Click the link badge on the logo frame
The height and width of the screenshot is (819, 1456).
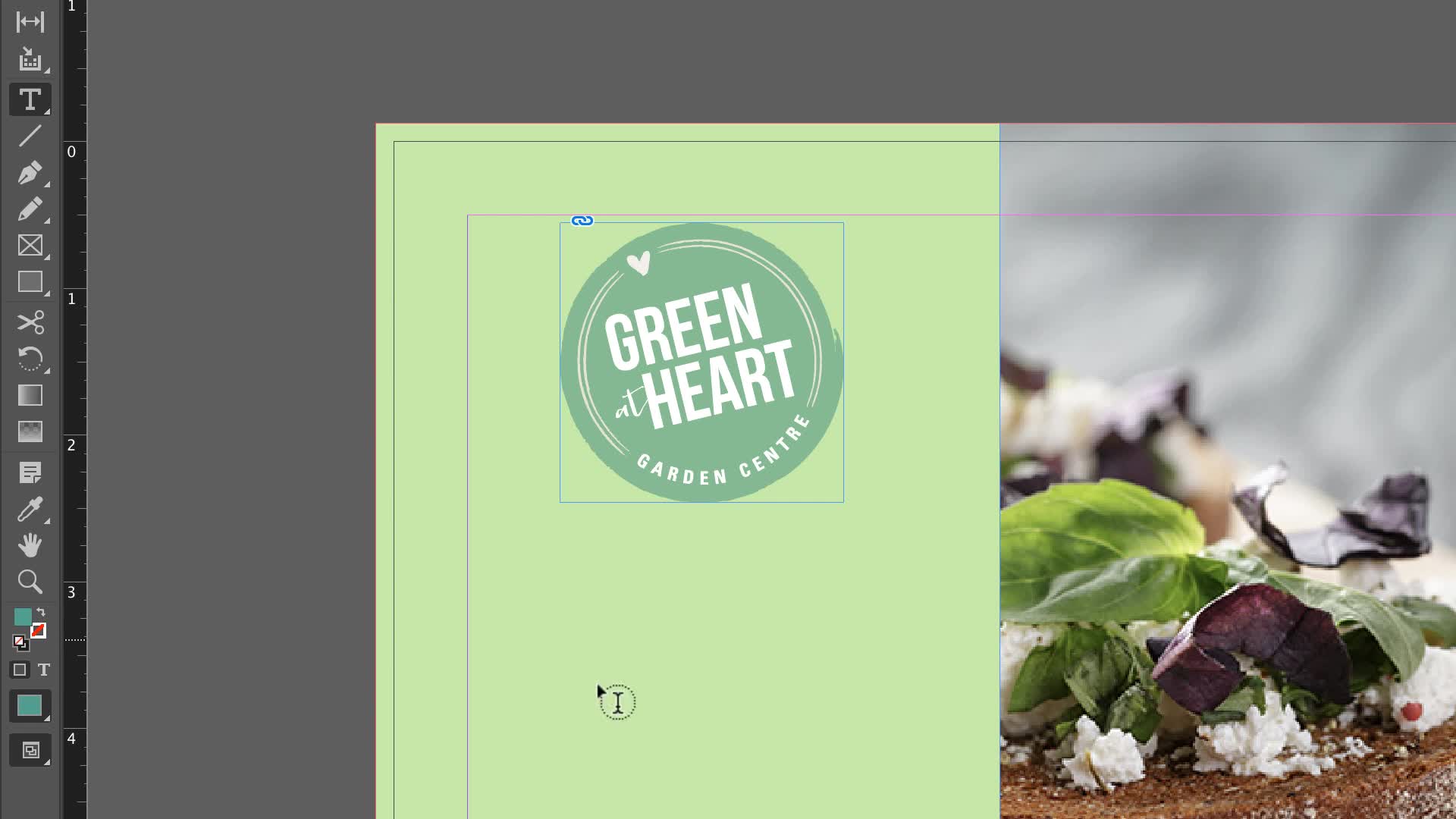click(x=582, y=221)
